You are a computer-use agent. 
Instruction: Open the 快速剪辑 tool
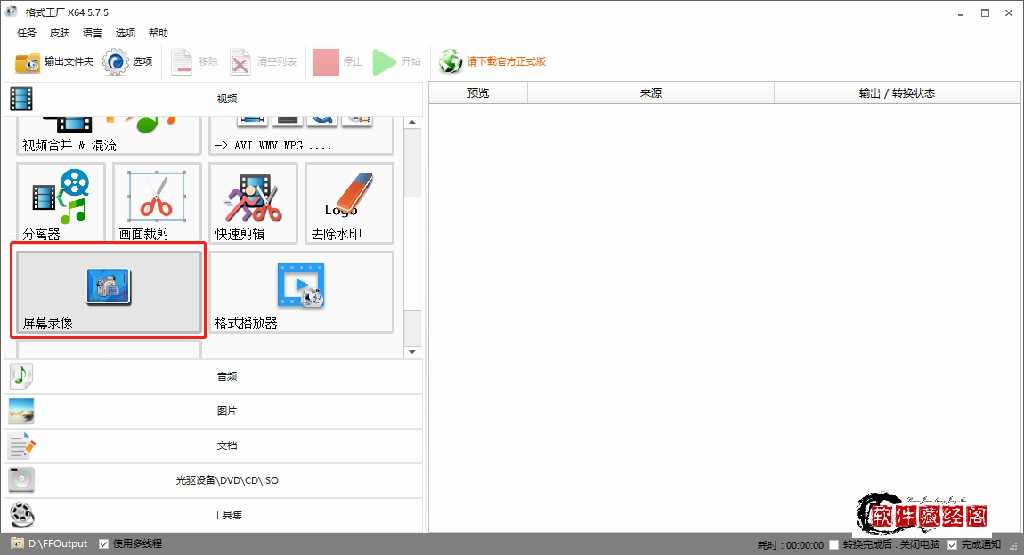click(x=253, y=203)
